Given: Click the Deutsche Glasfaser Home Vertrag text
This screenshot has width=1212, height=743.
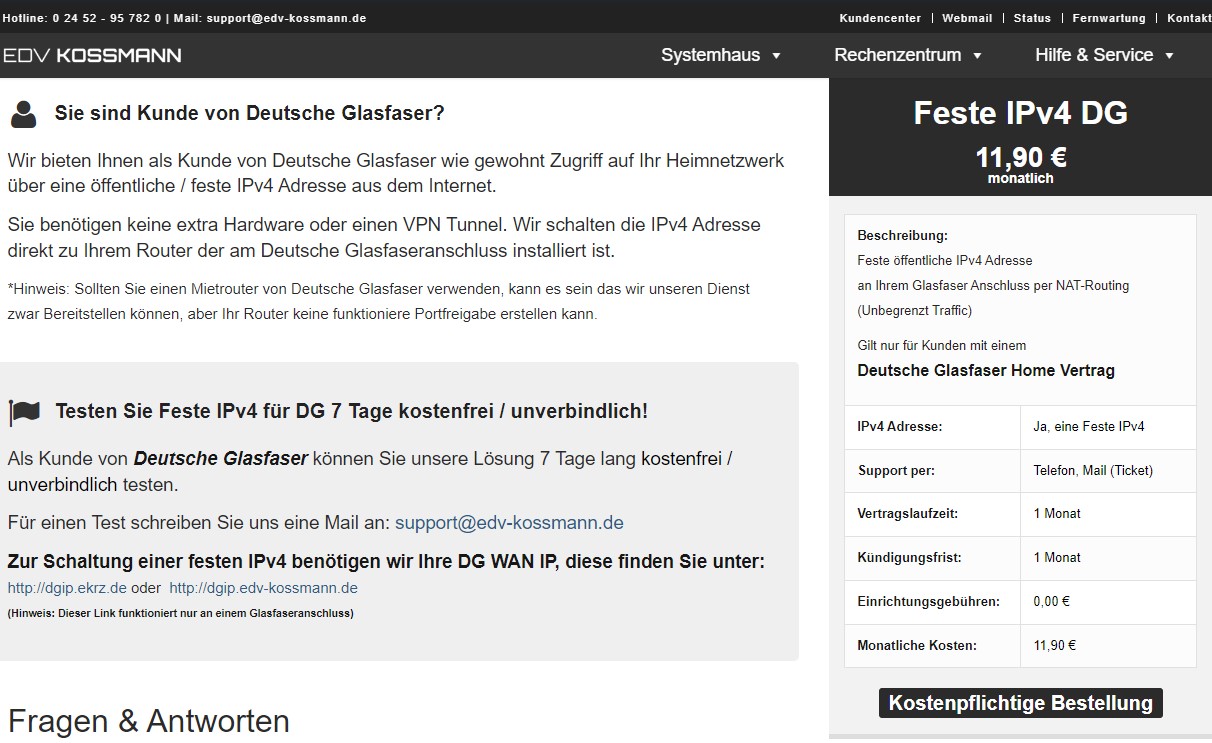Looking at the screenshot, I should click(x=985, y=370).
